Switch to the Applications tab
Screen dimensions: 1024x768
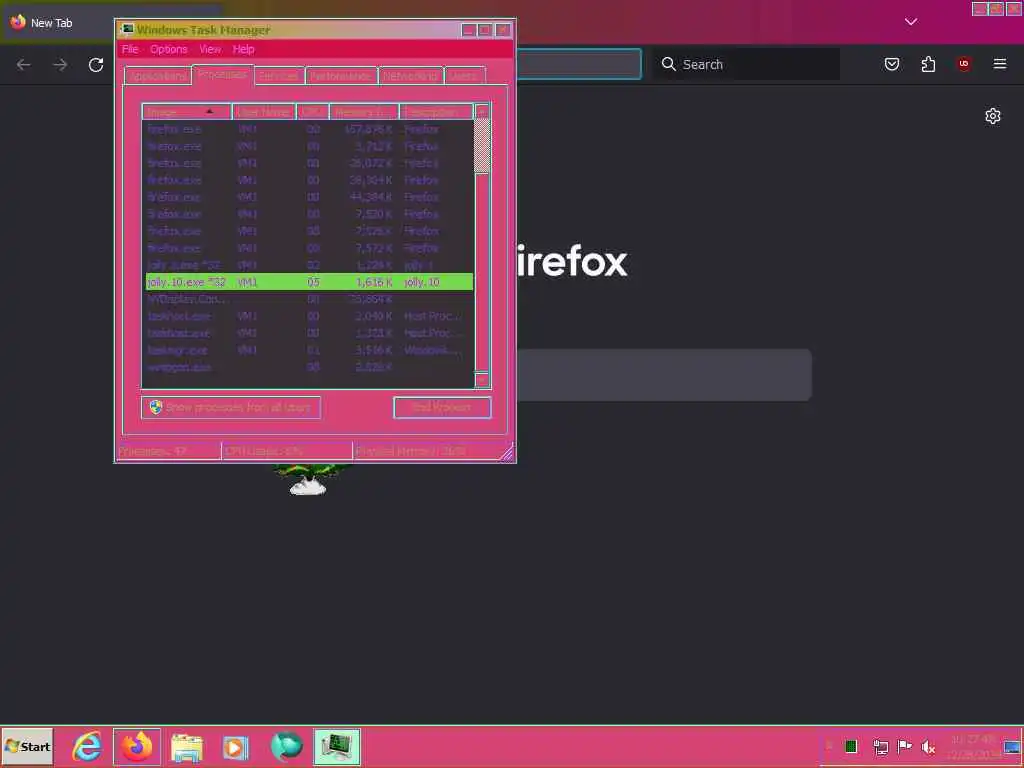[157, 76]
